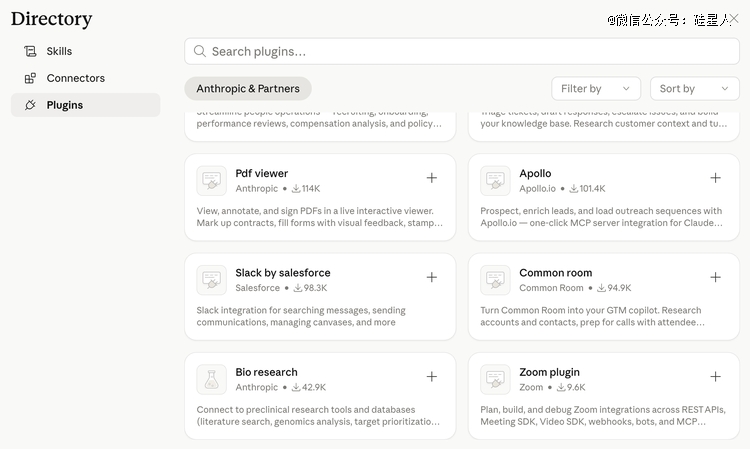Image resolution: width=750 pixels, height=449 pixels.
Task: Add the Common room plugin
Action: [715, 277]
